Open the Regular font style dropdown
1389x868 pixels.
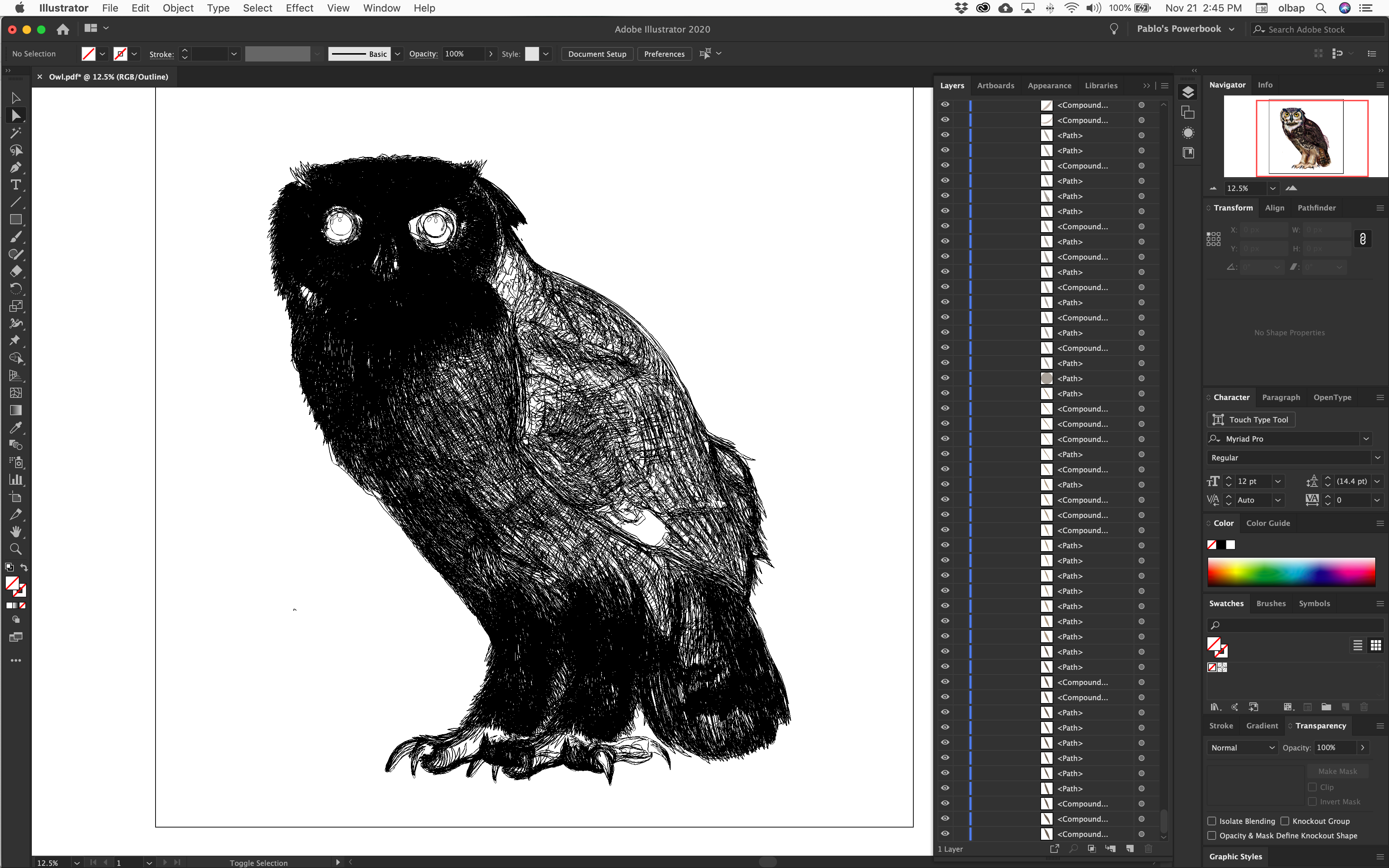[1377, 458]
